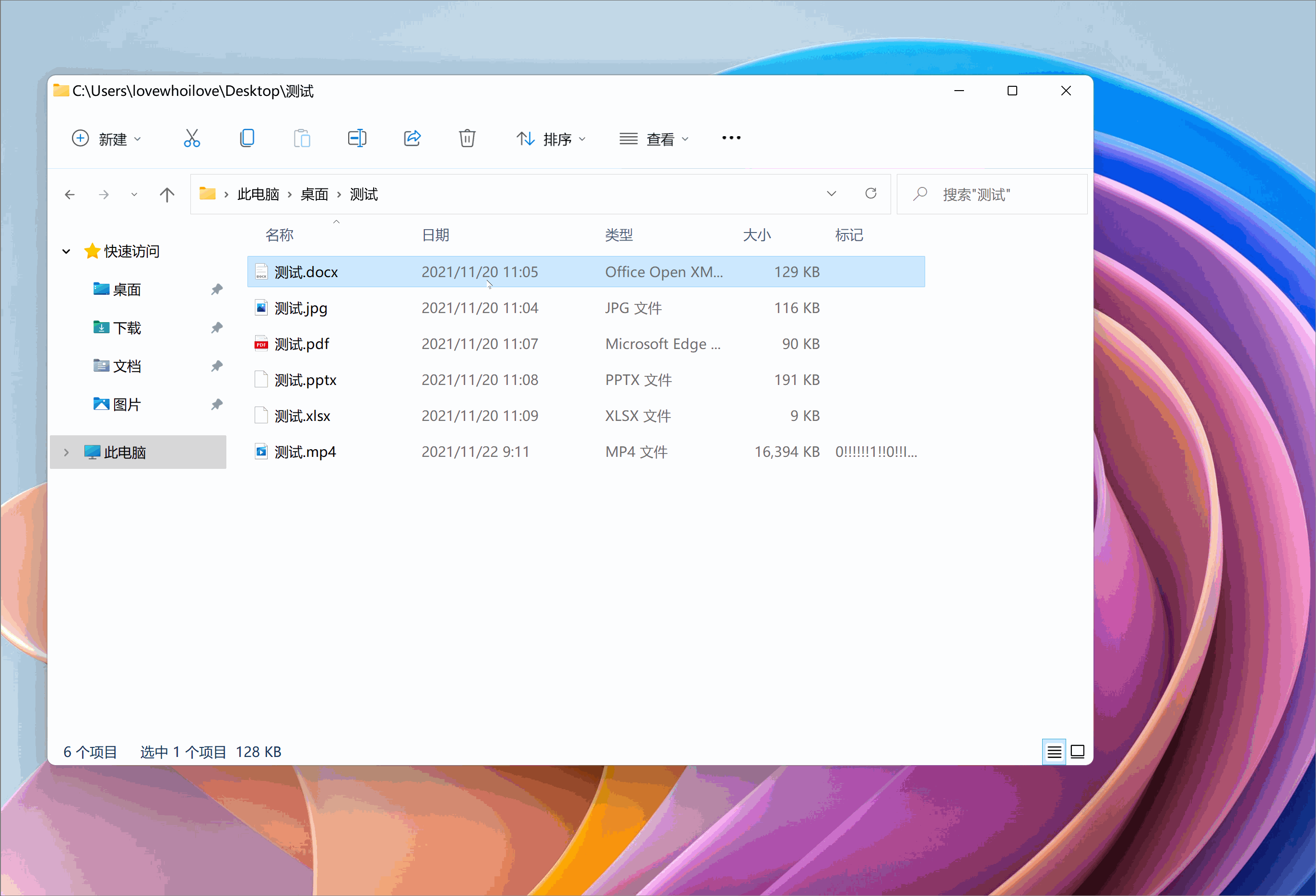Screen dimensions: 1316x896
Task: Open the 排序 sort dropdown
Action: click(551, 139)
